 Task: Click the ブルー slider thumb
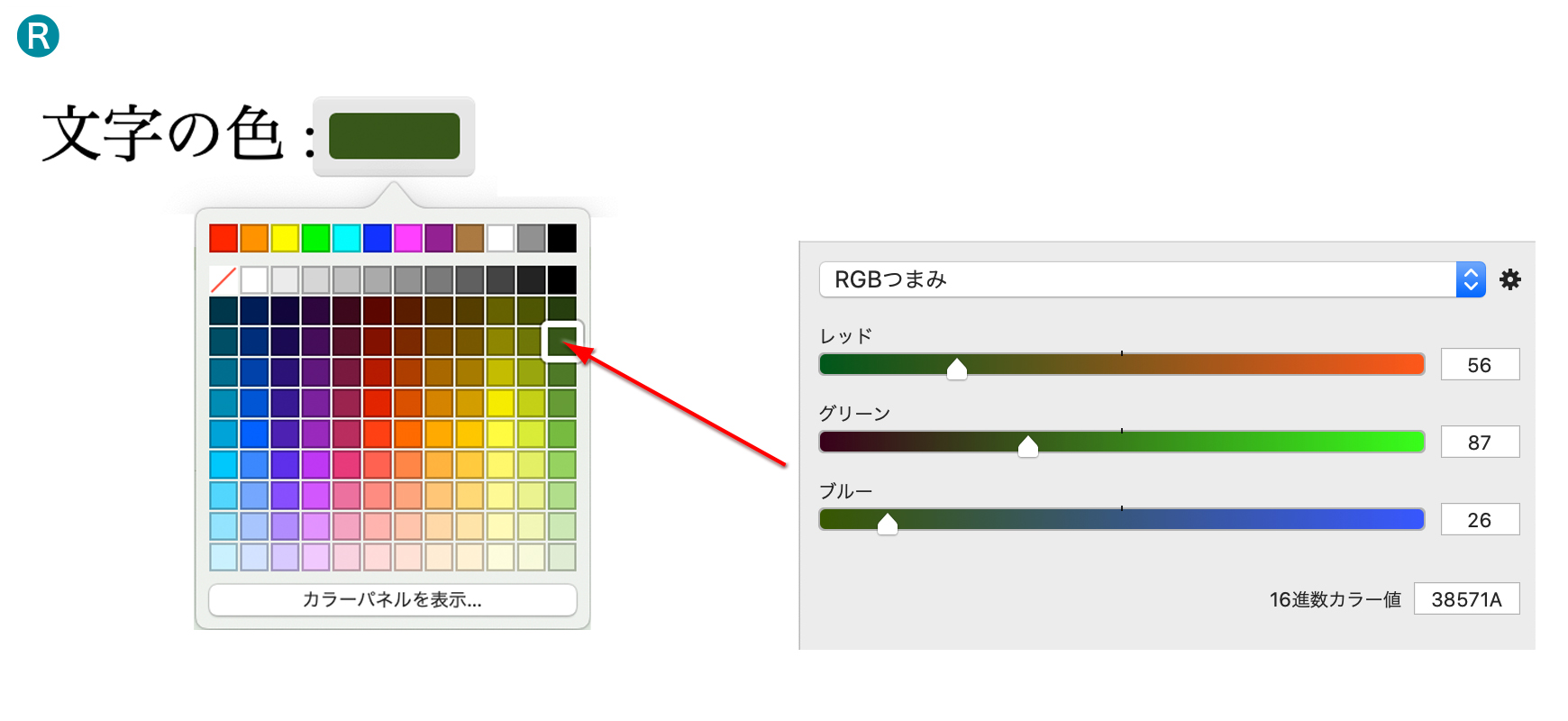click(888, 523)
